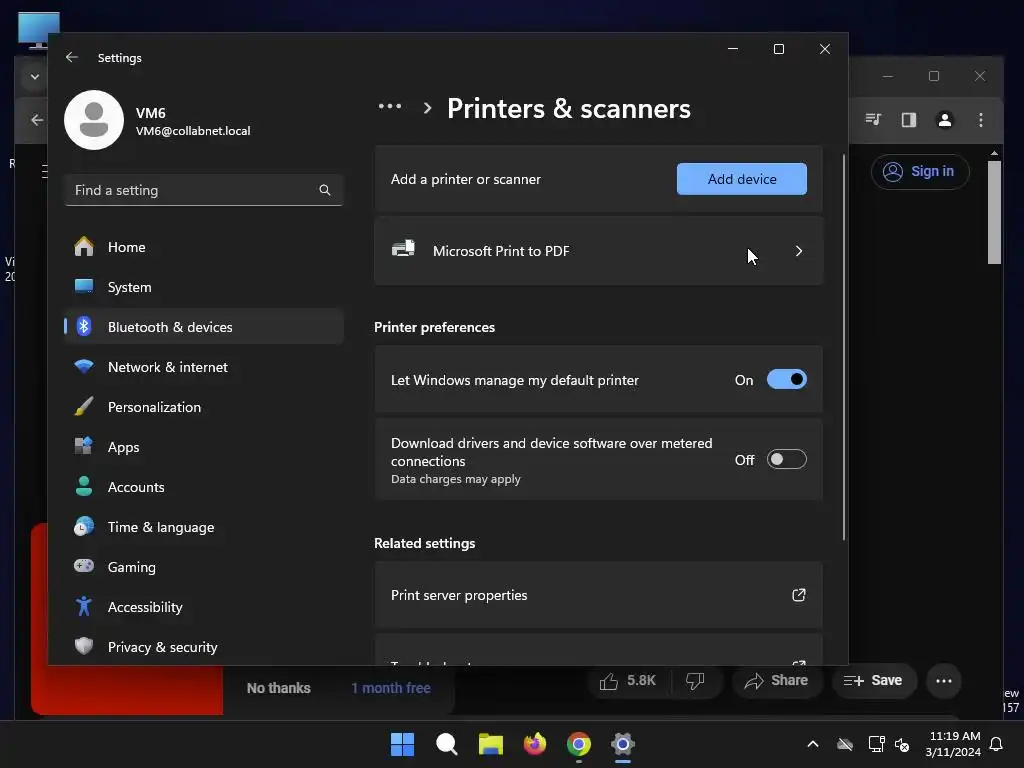
Task: Click No thanks on the promo
Action: coord(279,688)
